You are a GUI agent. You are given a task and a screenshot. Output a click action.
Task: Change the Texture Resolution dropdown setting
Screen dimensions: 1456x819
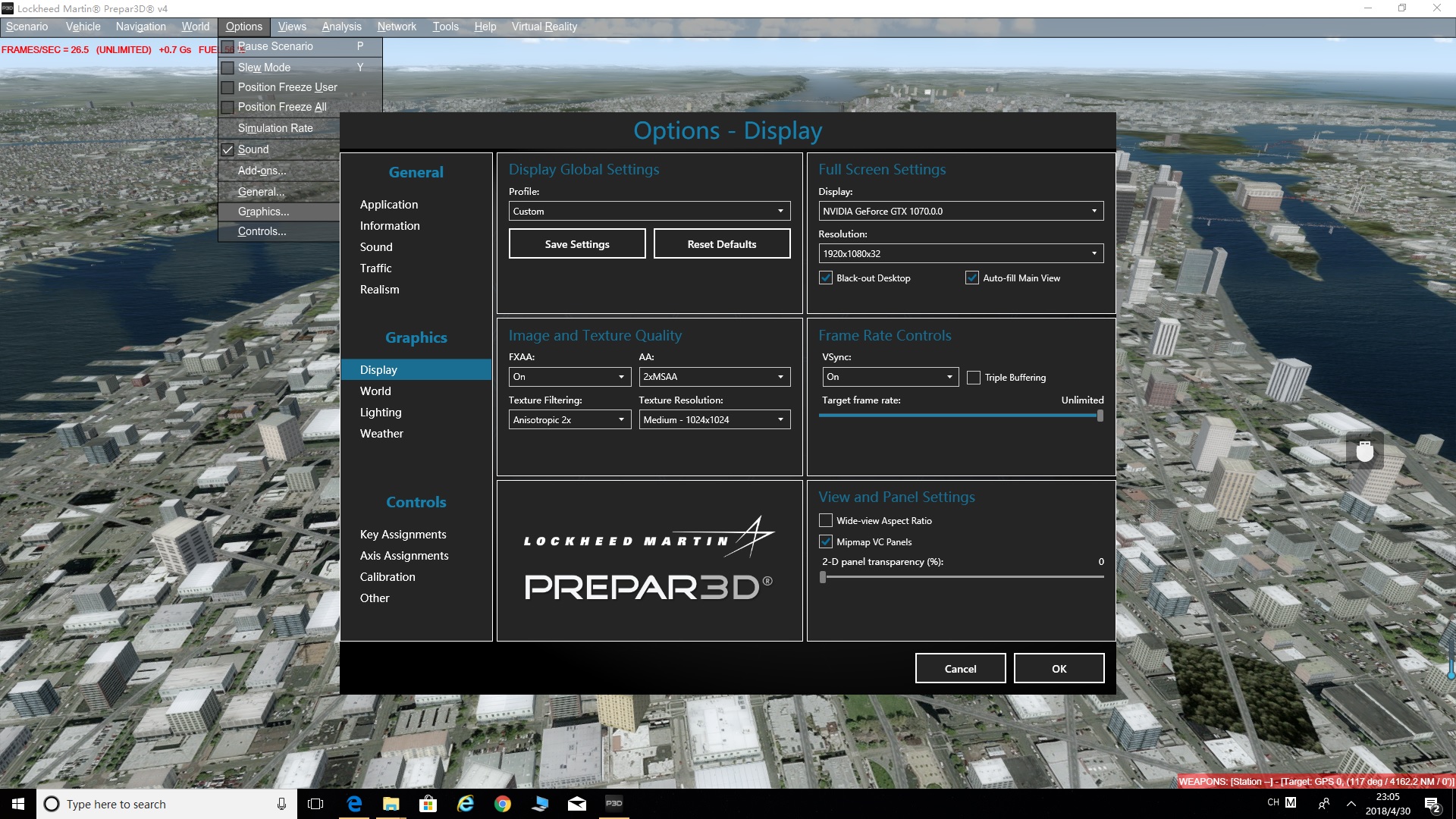pyautogui.click(x=714, y=419)
